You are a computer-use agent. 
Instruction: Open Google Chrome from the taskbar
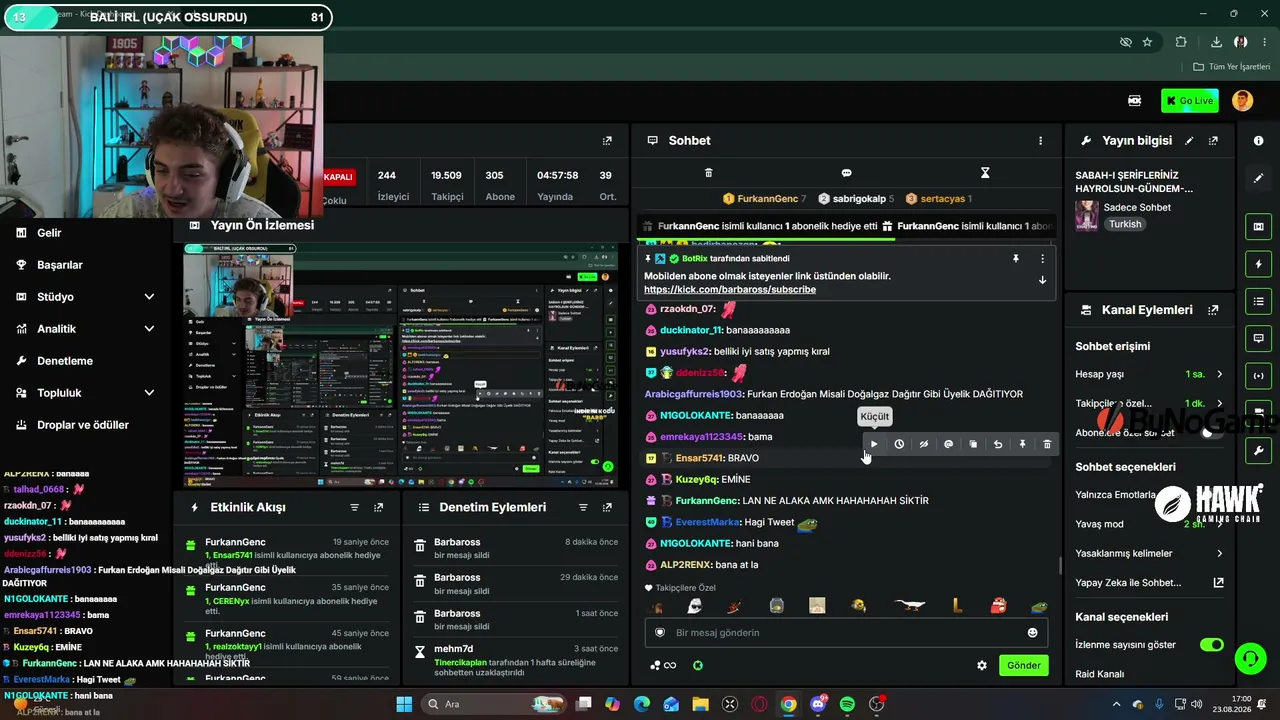[789, 704]
